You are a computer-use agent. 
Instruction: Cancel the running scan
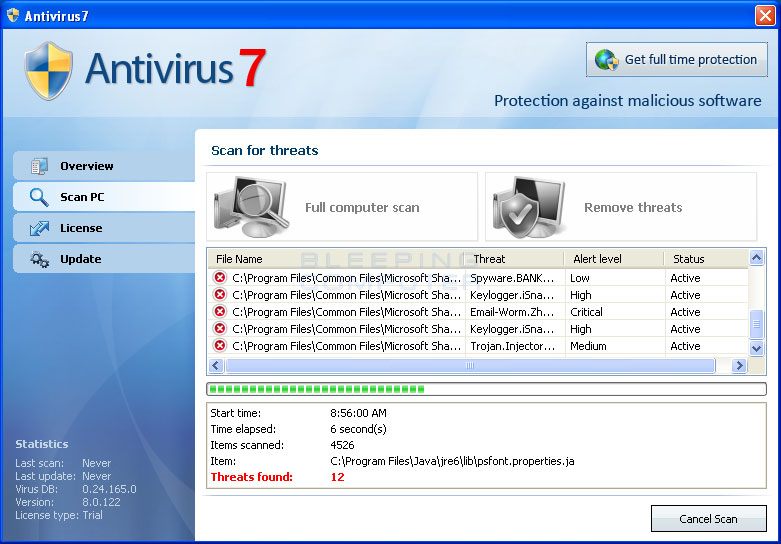pyautogui.click(x=708, y=519)
